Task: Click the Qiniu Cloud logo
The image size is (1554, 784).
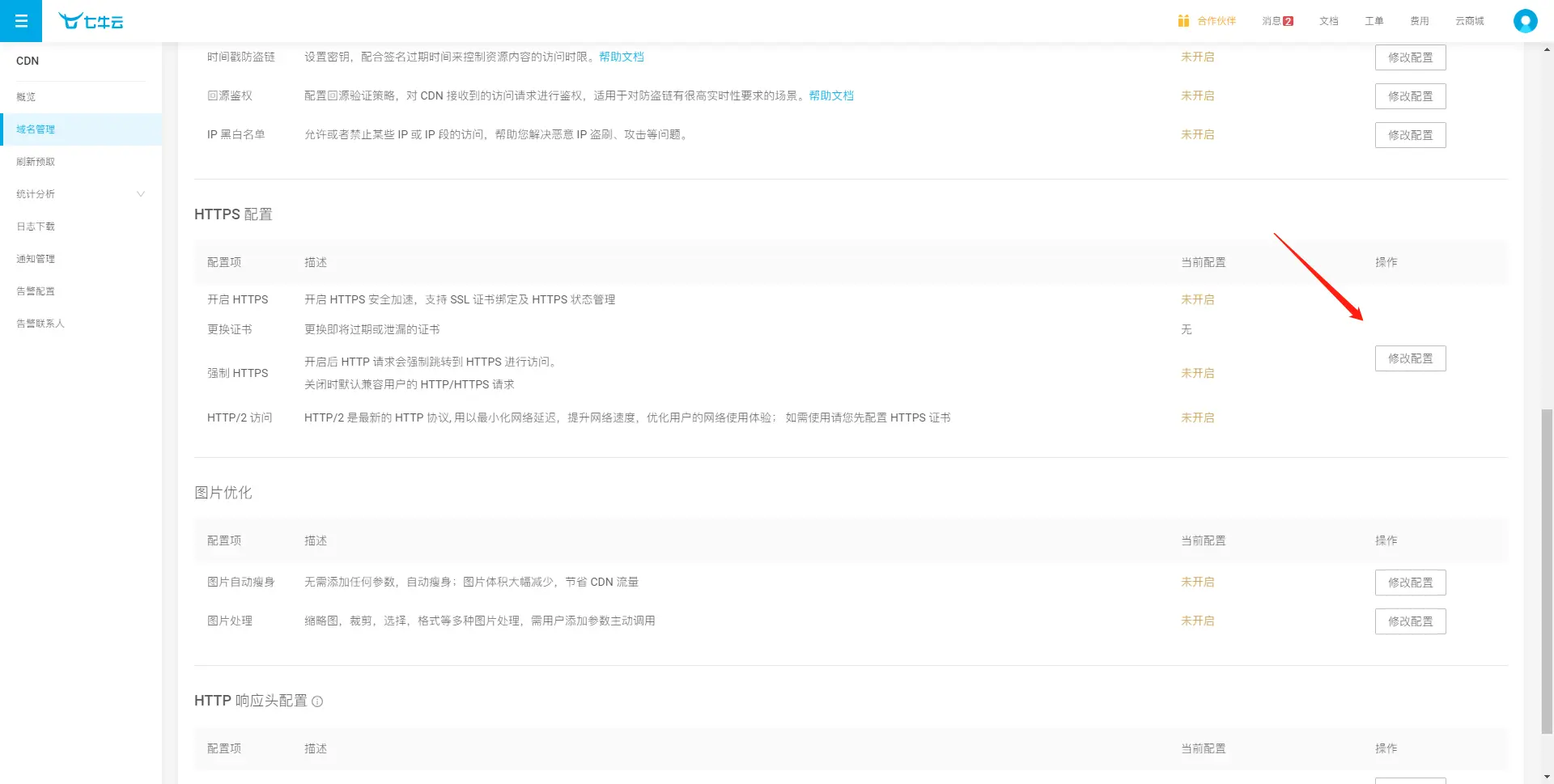Action: pos(91,21)
